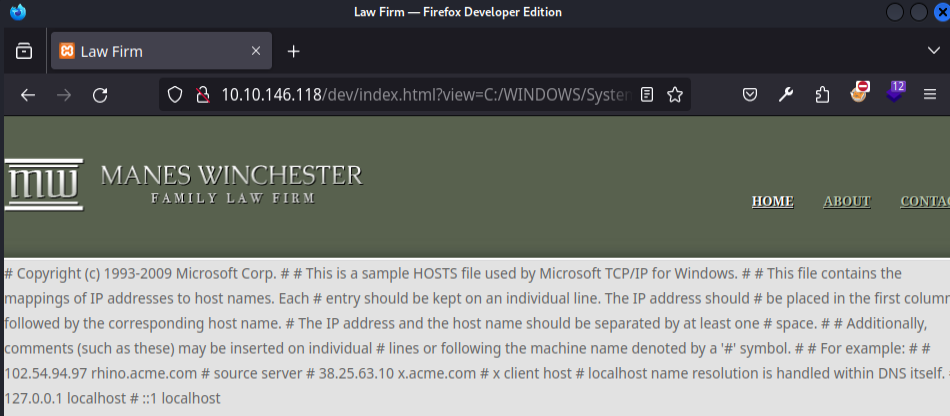This screenshot has width=950, height=416.
Task: Close the Law Firm tab
Action: (x=256, y=51)
